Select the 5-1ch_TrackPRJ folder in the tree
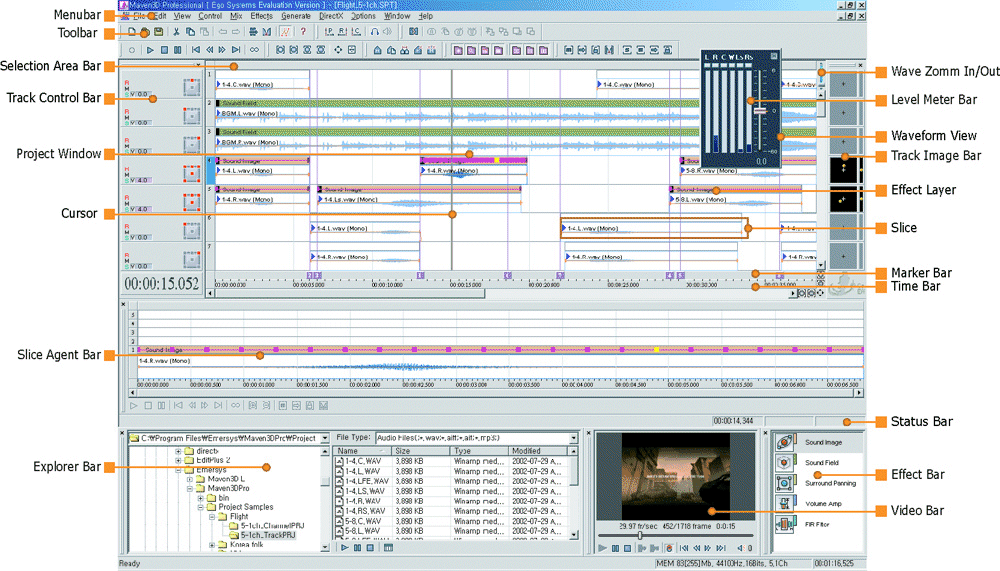The image size is (1000, 571). click(268, 535)
